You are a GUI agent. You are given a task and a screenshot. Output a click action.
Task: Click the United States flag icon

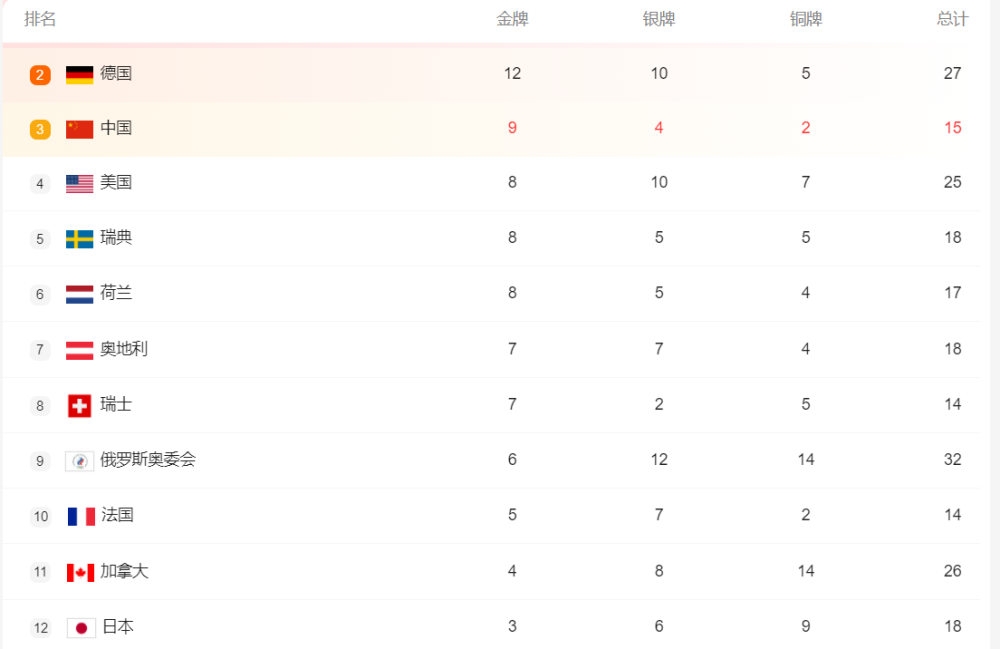pyautogui.click(x=79, y=184)
